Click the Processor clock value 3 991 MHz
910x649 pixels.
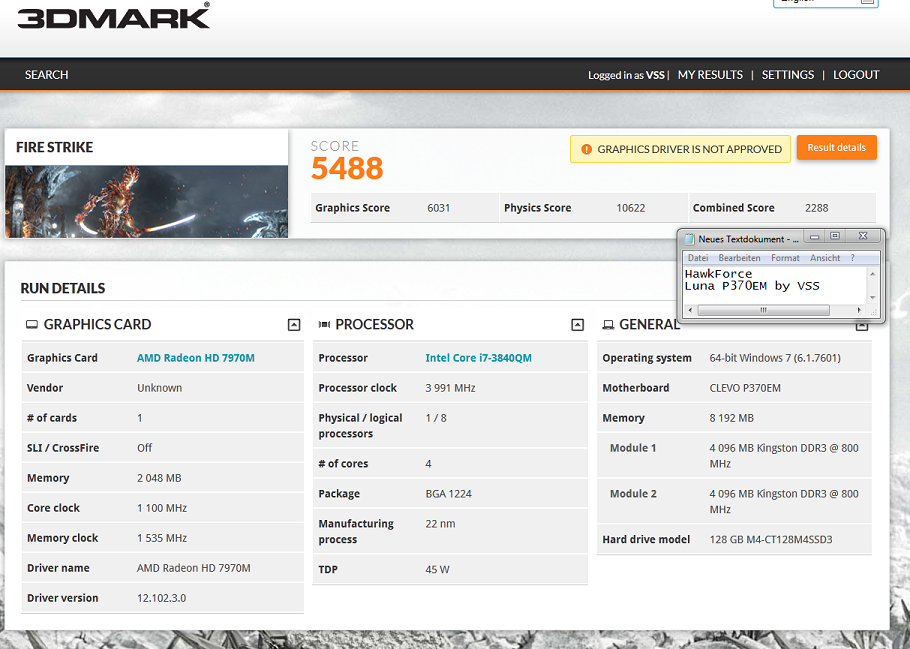coord(450,388)
